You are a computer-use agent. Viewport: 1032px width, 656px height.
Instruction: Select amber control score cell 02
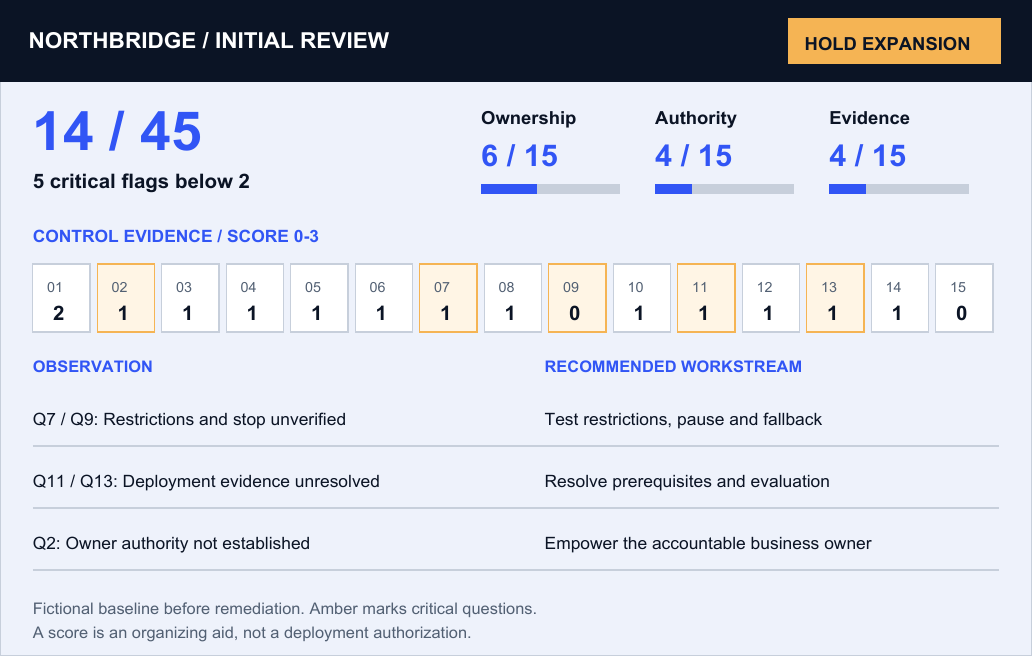(126, 298)
